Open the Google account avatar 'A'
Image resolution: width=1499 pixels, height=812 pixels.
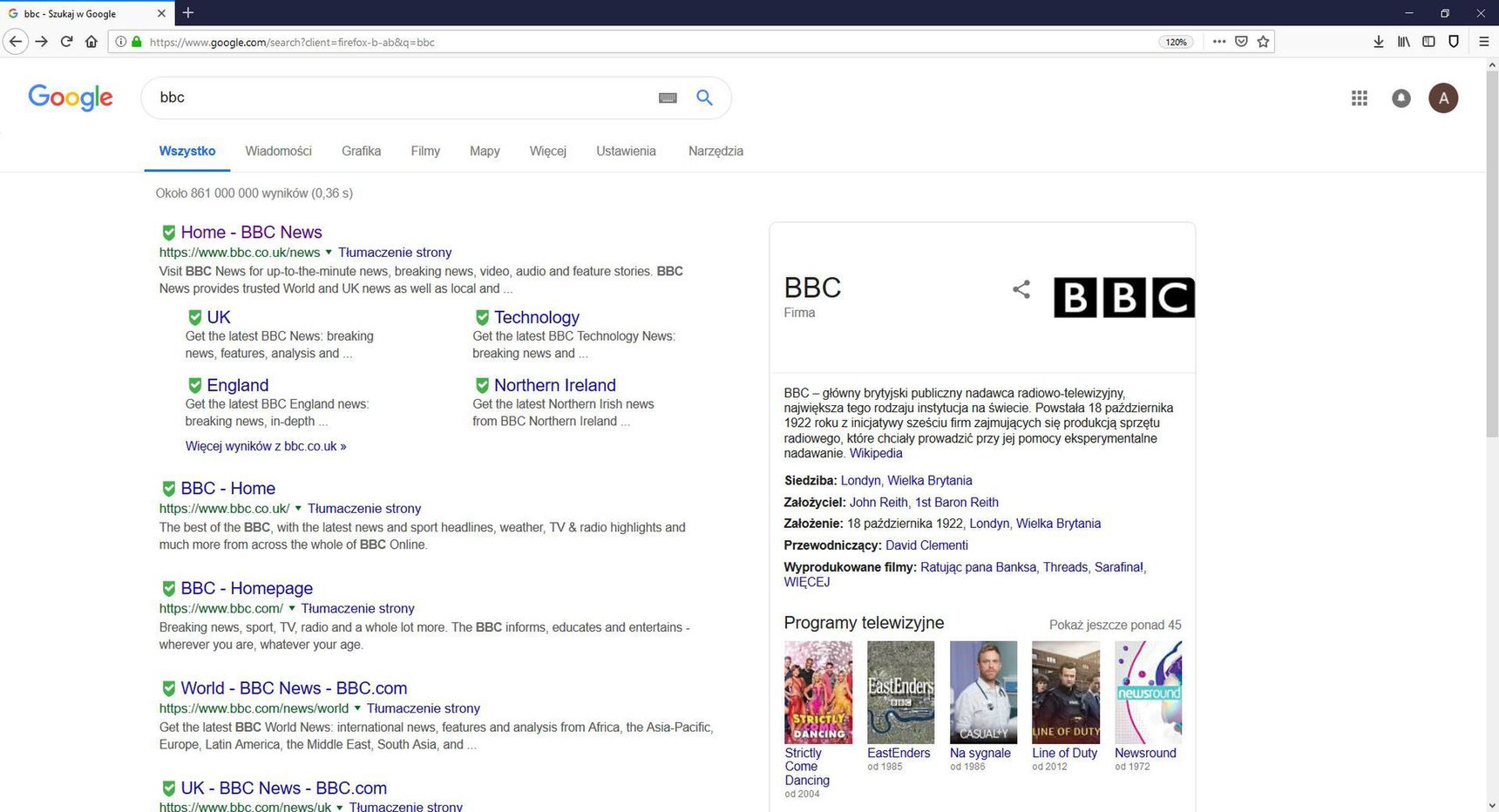[1443, 98]
